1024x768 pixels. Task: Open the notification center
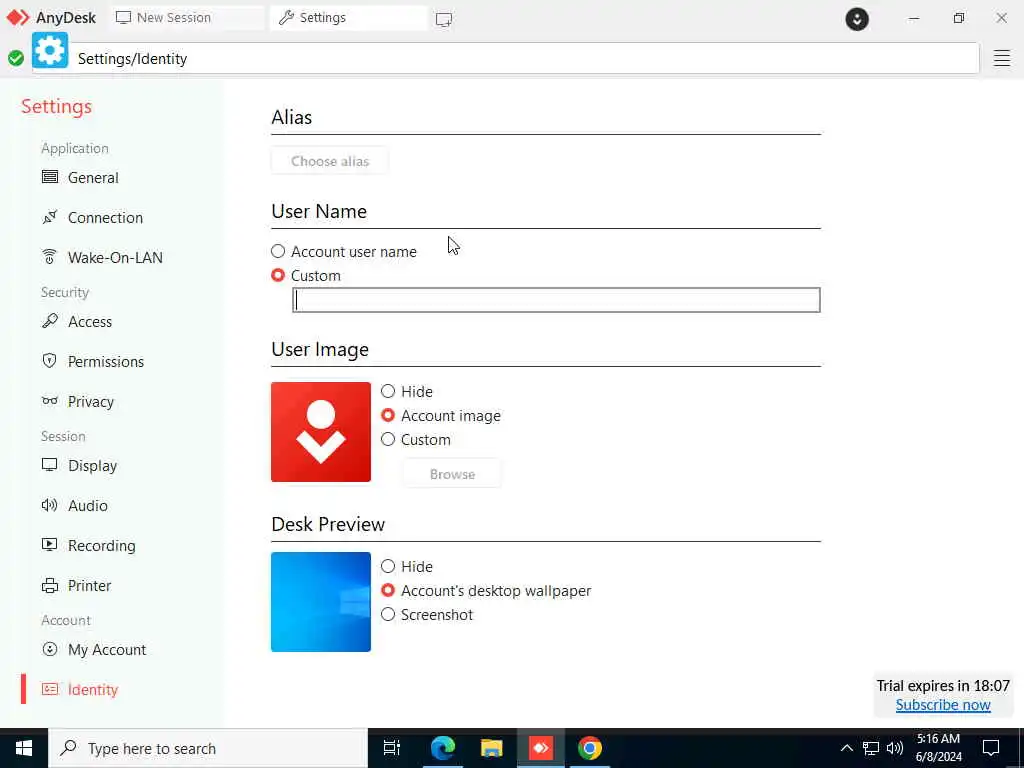(x=991, y=748)
